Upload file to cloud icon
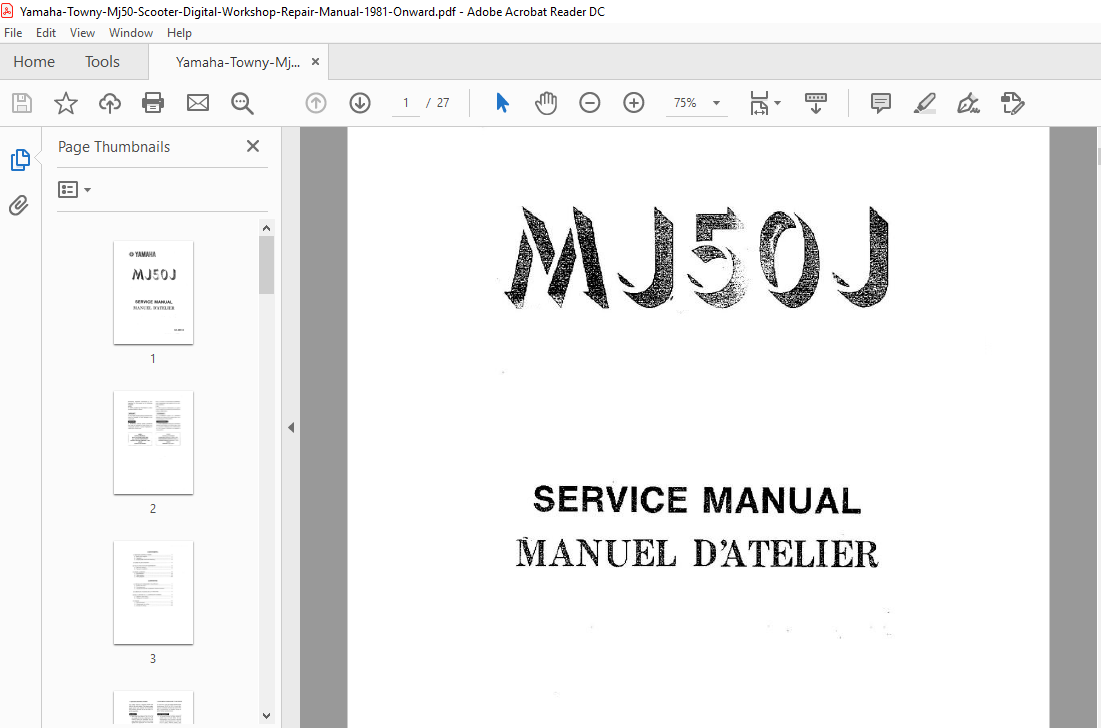Viewport: 1101px width, 728px height. click(110, 103)
